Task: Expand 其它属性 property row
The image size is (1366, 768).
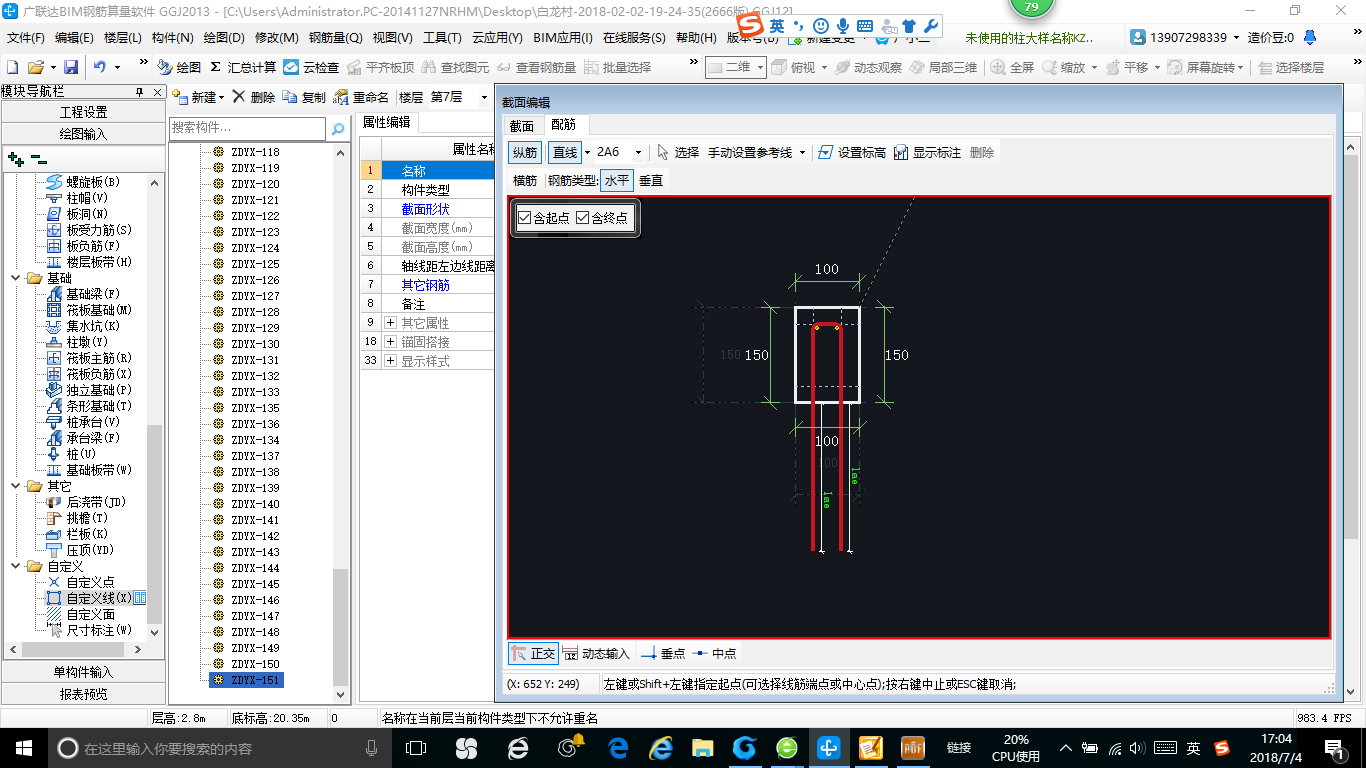Action: pyautogui.click(x=390, y=323)
